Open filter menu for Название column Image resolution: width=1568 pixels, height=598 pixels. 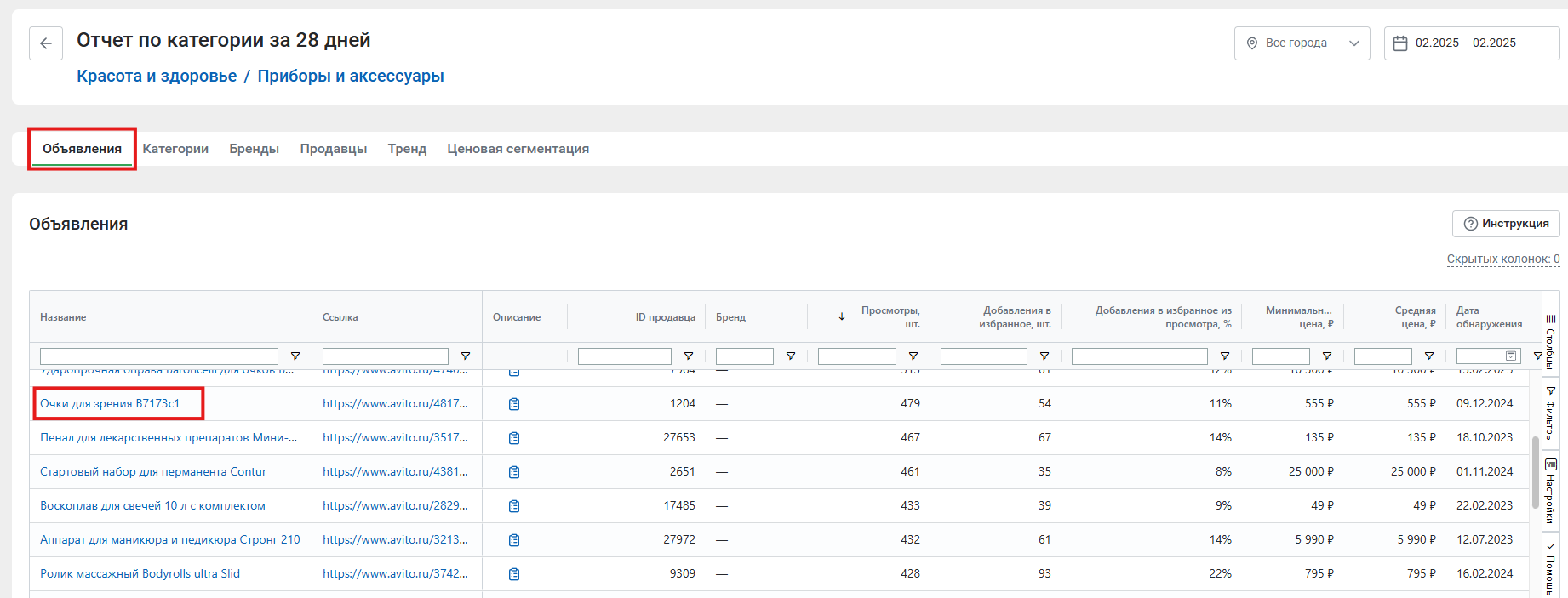[295, 356]
